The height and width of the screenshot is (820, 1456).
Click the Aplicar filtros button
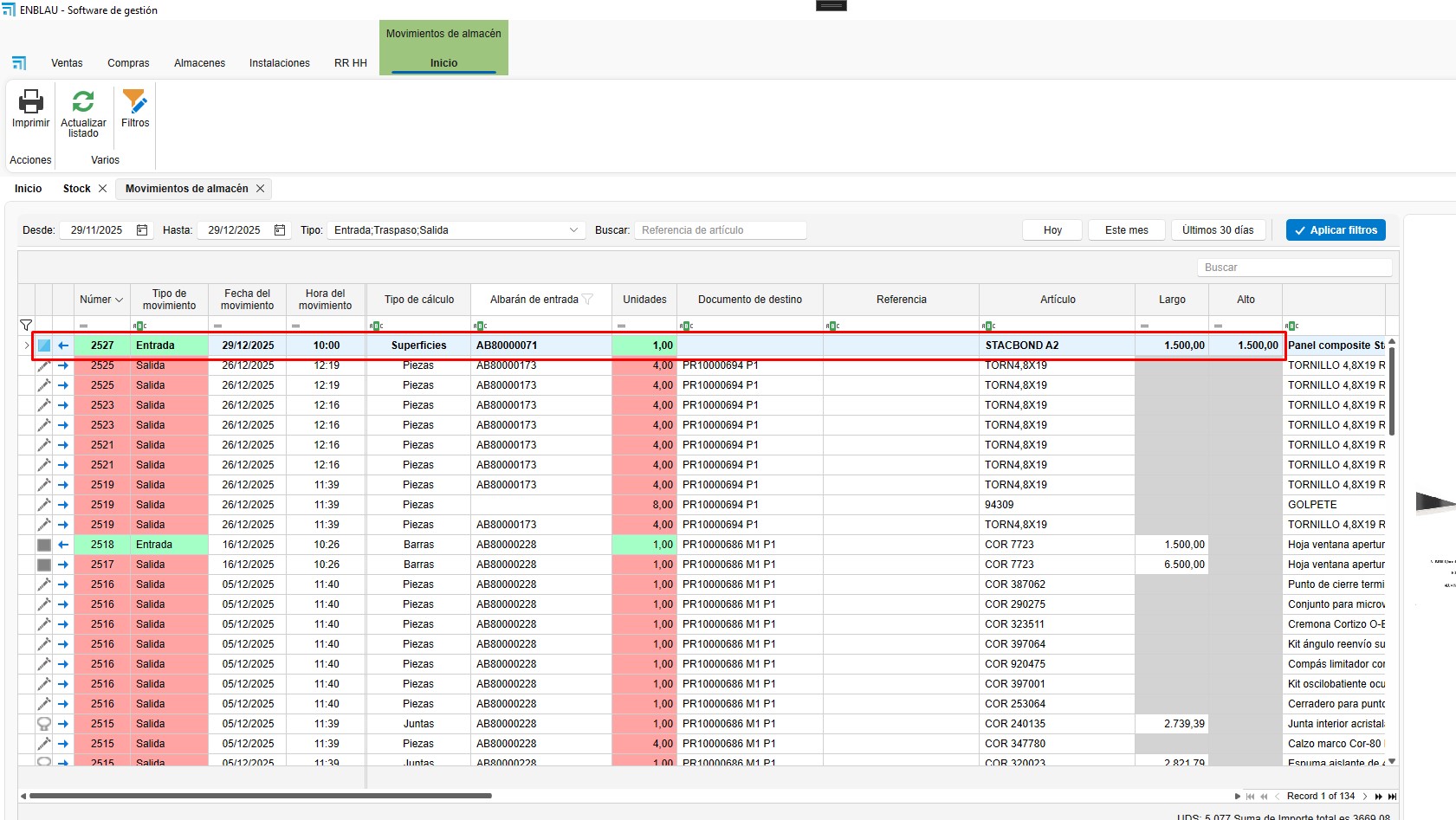1335,230
